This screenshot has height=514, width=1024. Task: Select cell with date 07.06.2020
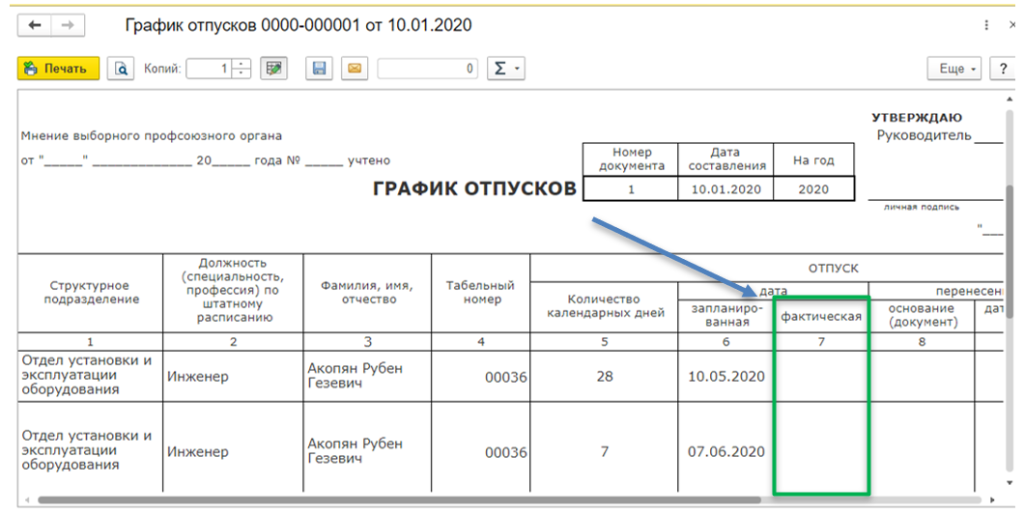[x=726, y=452]
